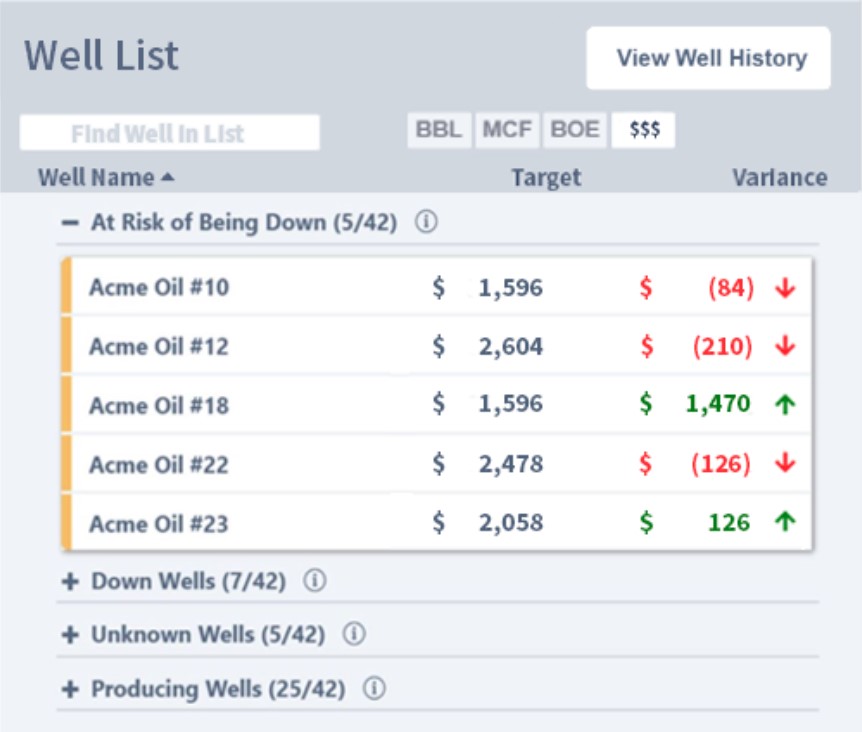
Task: Click green up arrow on Acme Oil #23
Action: [x=785, y=522]
